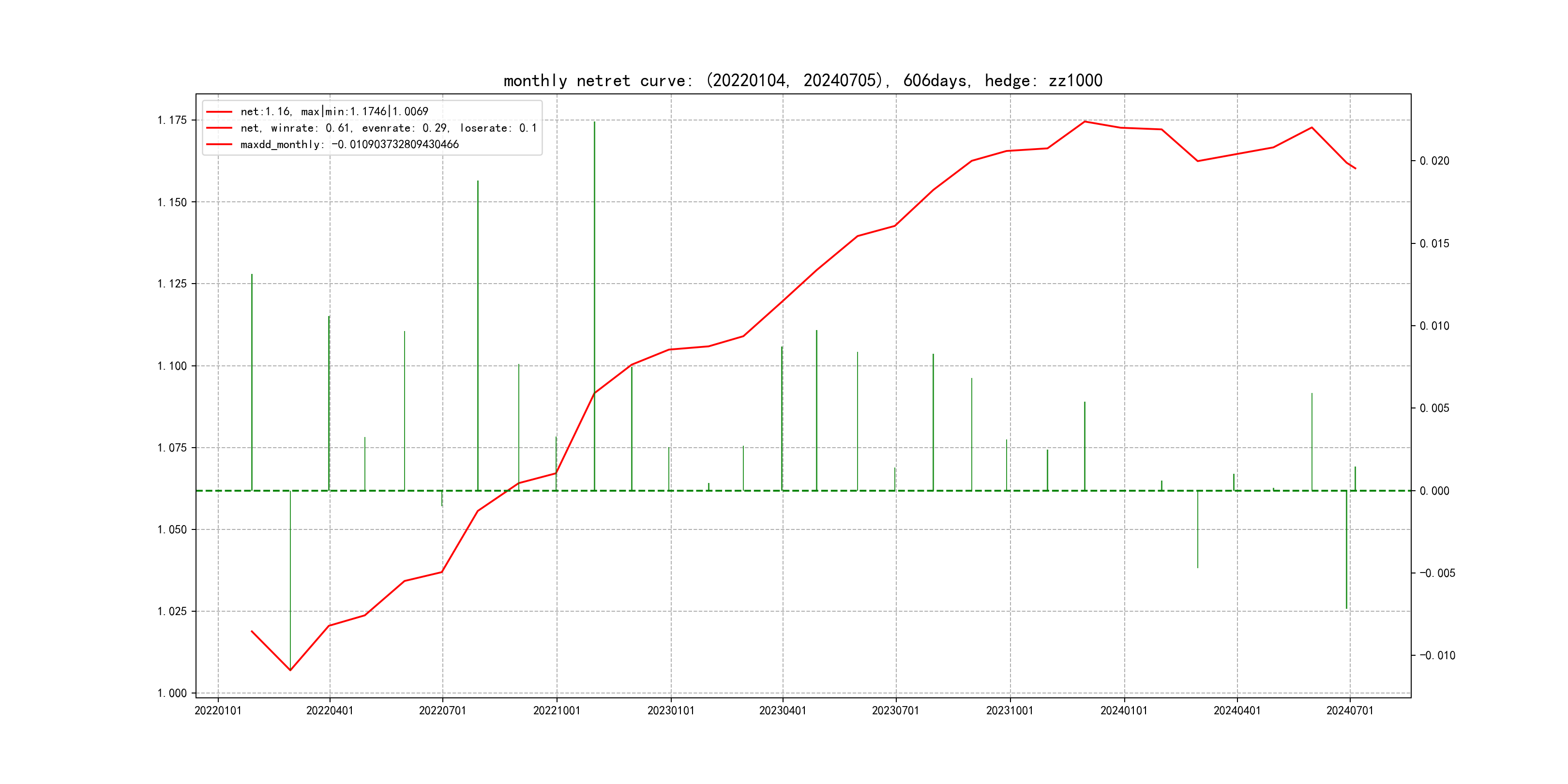1568x784 pixels.
Task: Click the 0.000 right y-axis label
Action: coord(1435,491)
